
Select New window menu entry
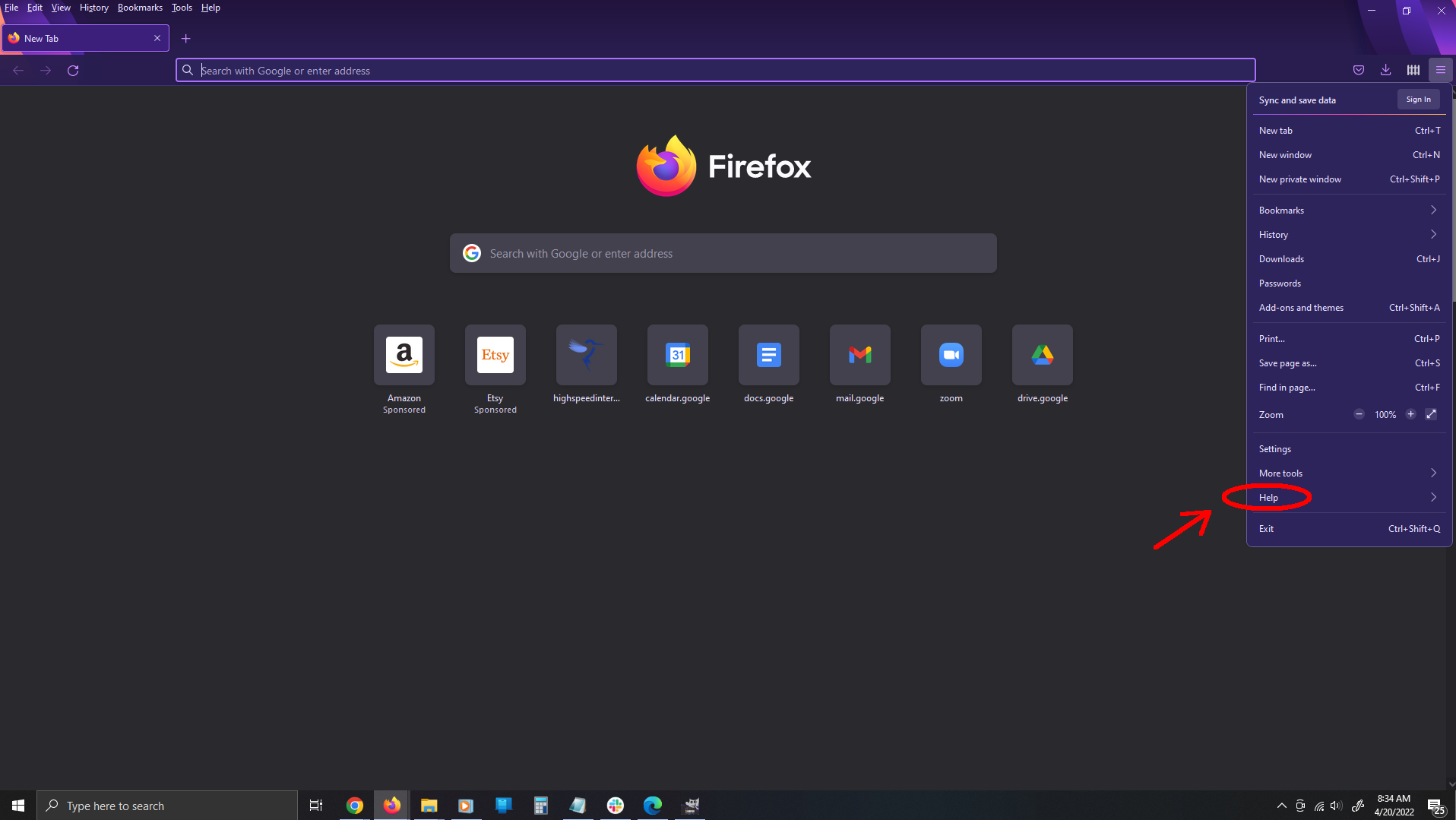coord(1349,155)
